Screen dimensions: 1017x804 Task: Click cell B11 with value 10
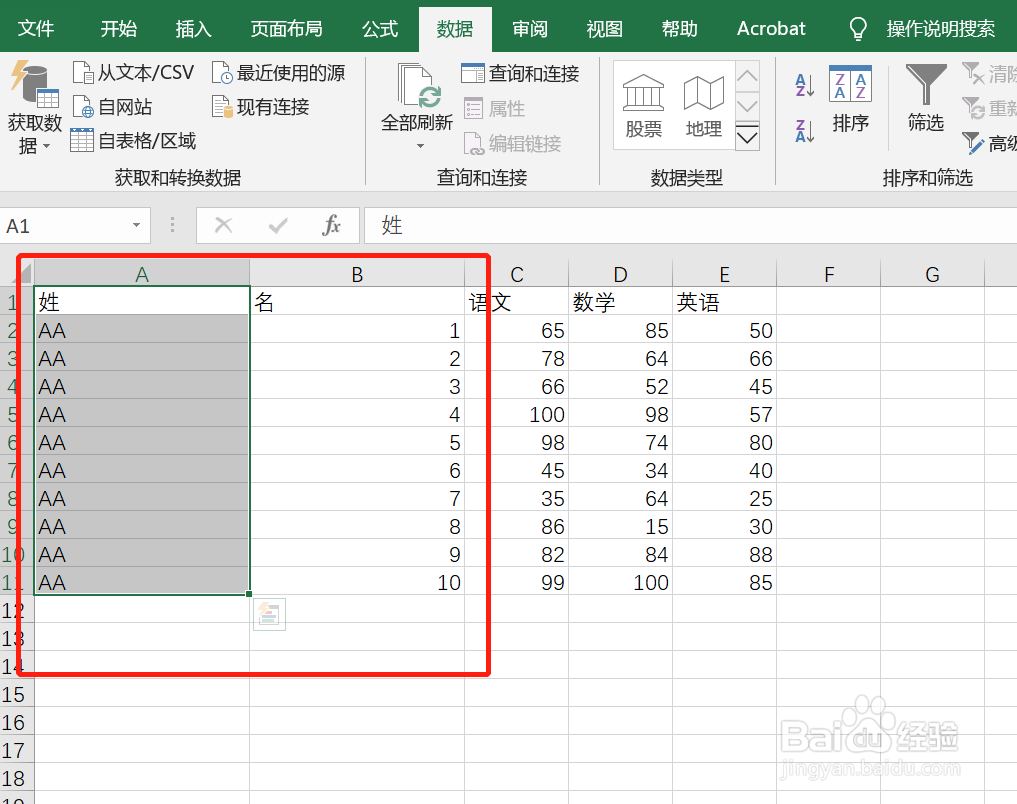(357, 582)
